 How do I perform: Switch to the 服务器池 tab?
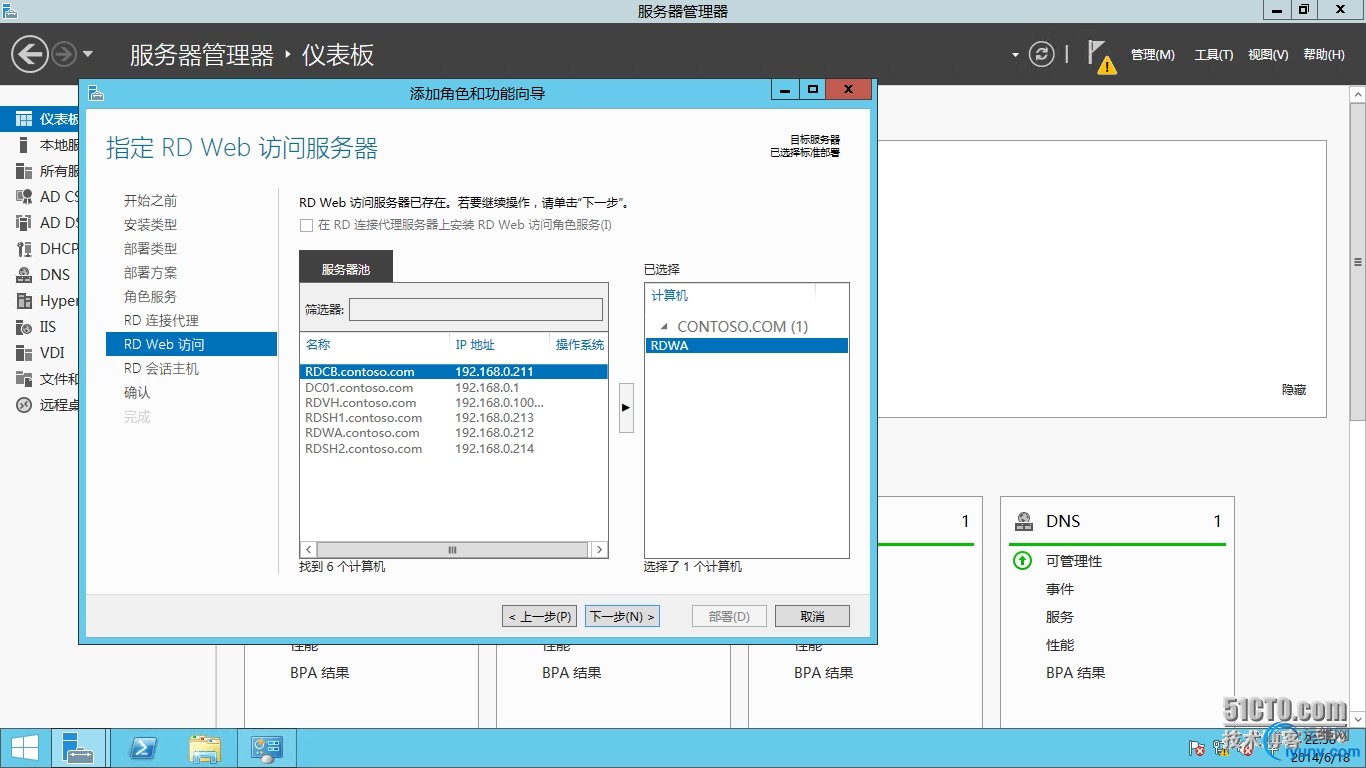click(x=346, y=269)
